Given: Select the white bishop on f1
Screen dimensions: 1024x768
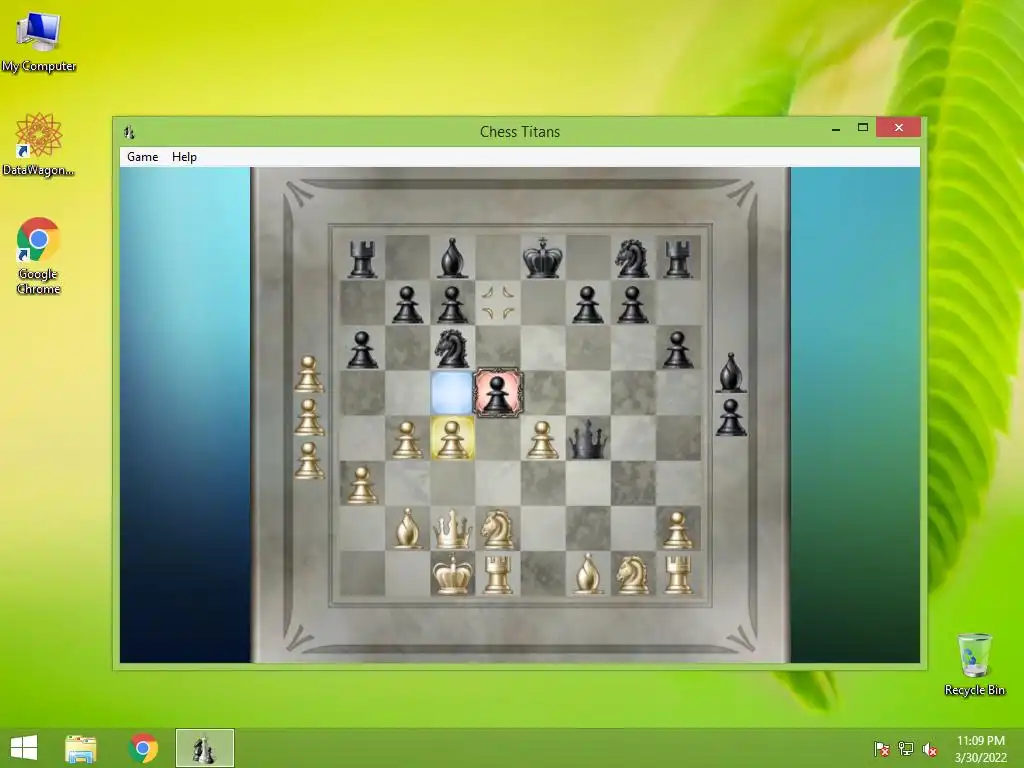Looking at the screenshot, I should pos(588,573).
